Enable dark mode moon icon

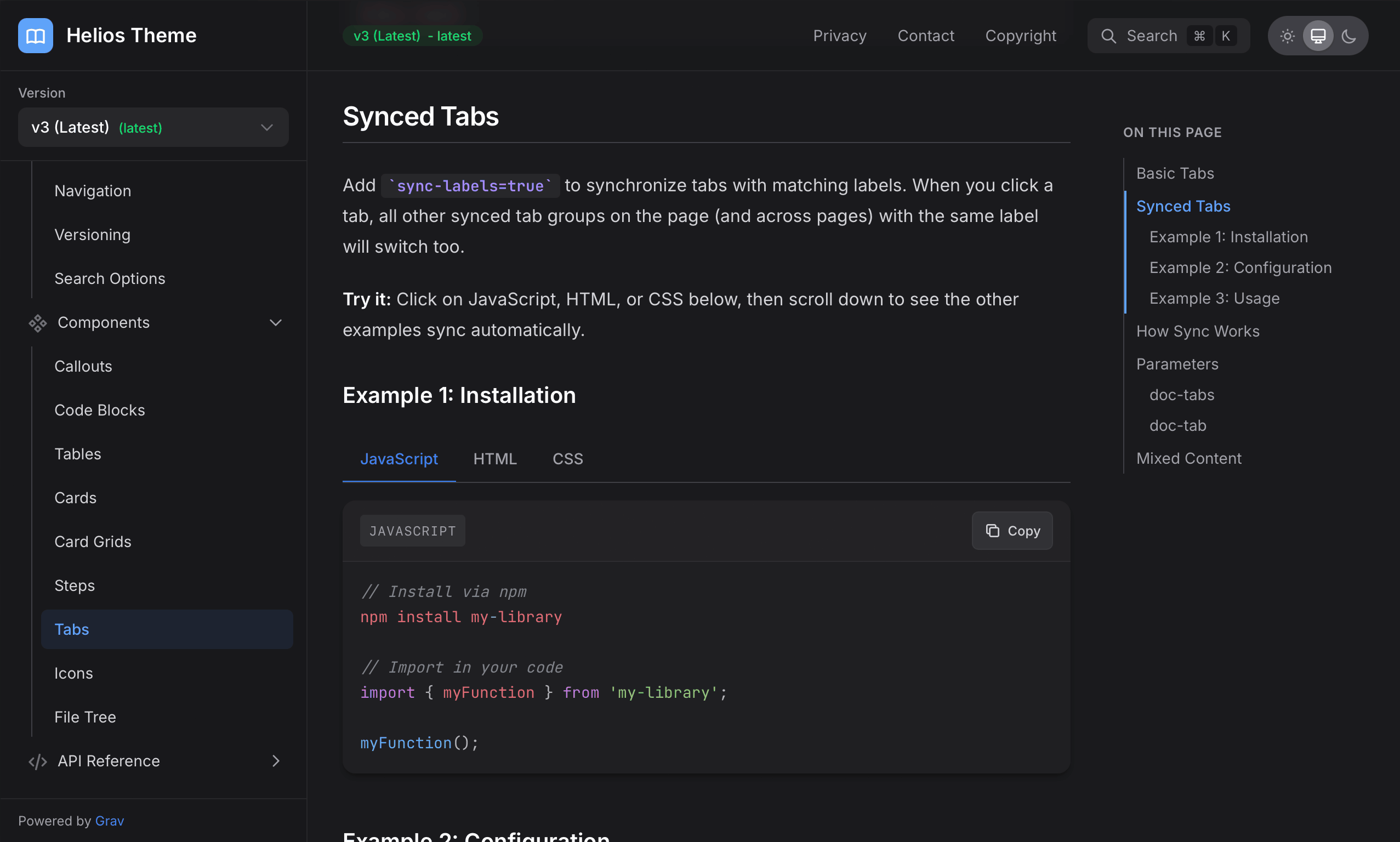pos(1348,36)
